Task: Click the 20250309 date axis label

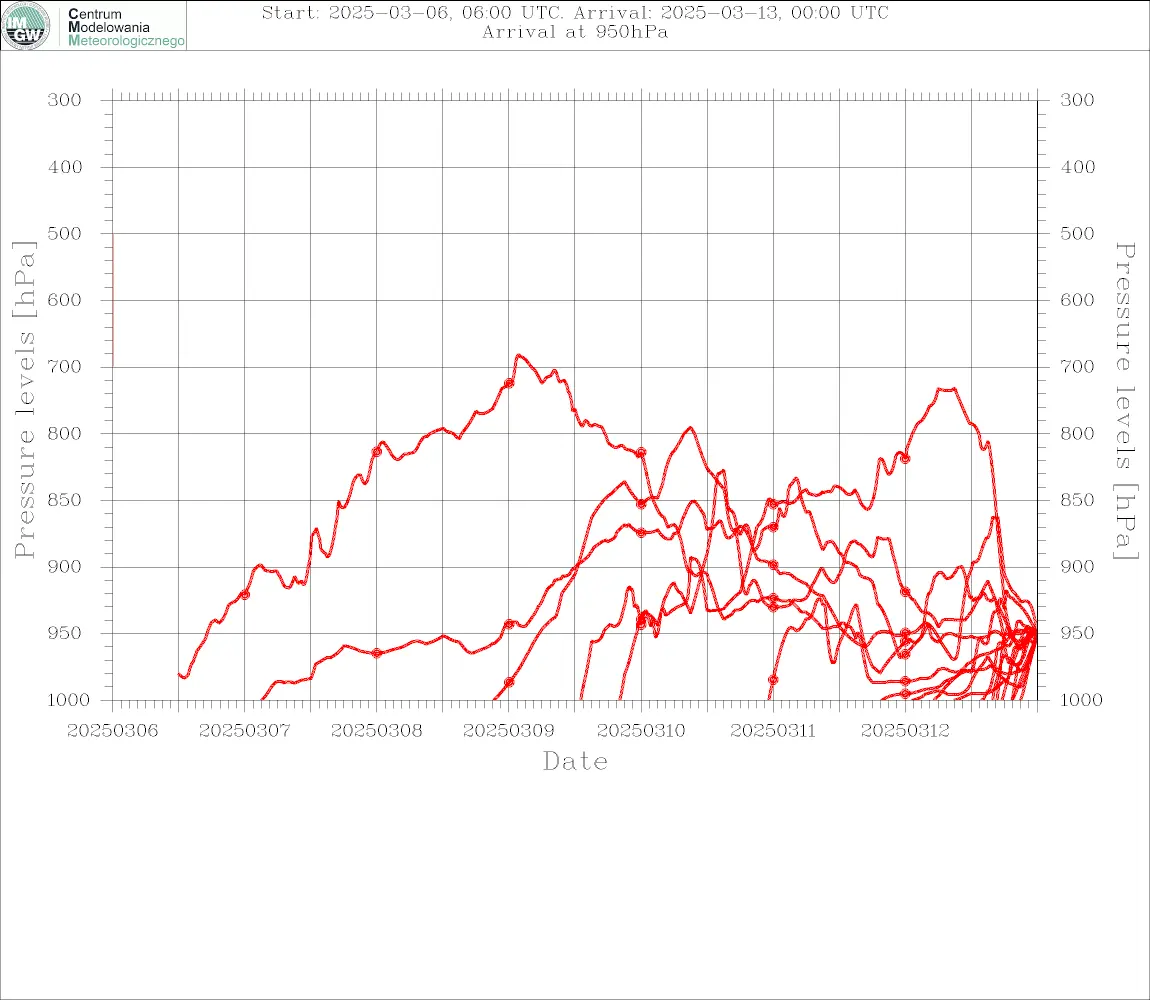Action: pos(508,731)
